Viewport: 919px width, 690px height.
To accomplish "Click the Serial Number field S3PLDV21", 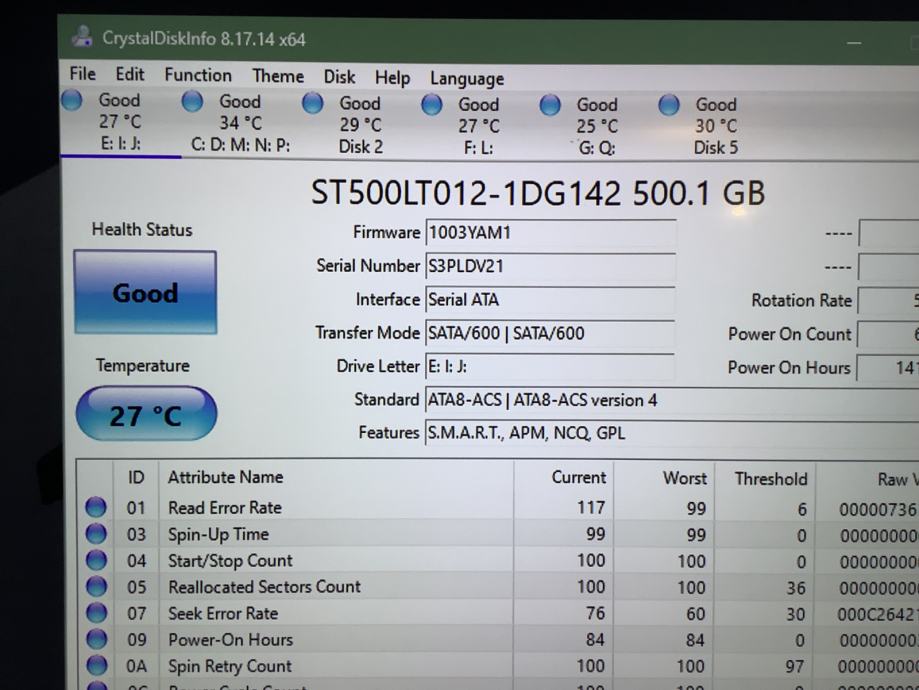I will [x=550, y=267].
